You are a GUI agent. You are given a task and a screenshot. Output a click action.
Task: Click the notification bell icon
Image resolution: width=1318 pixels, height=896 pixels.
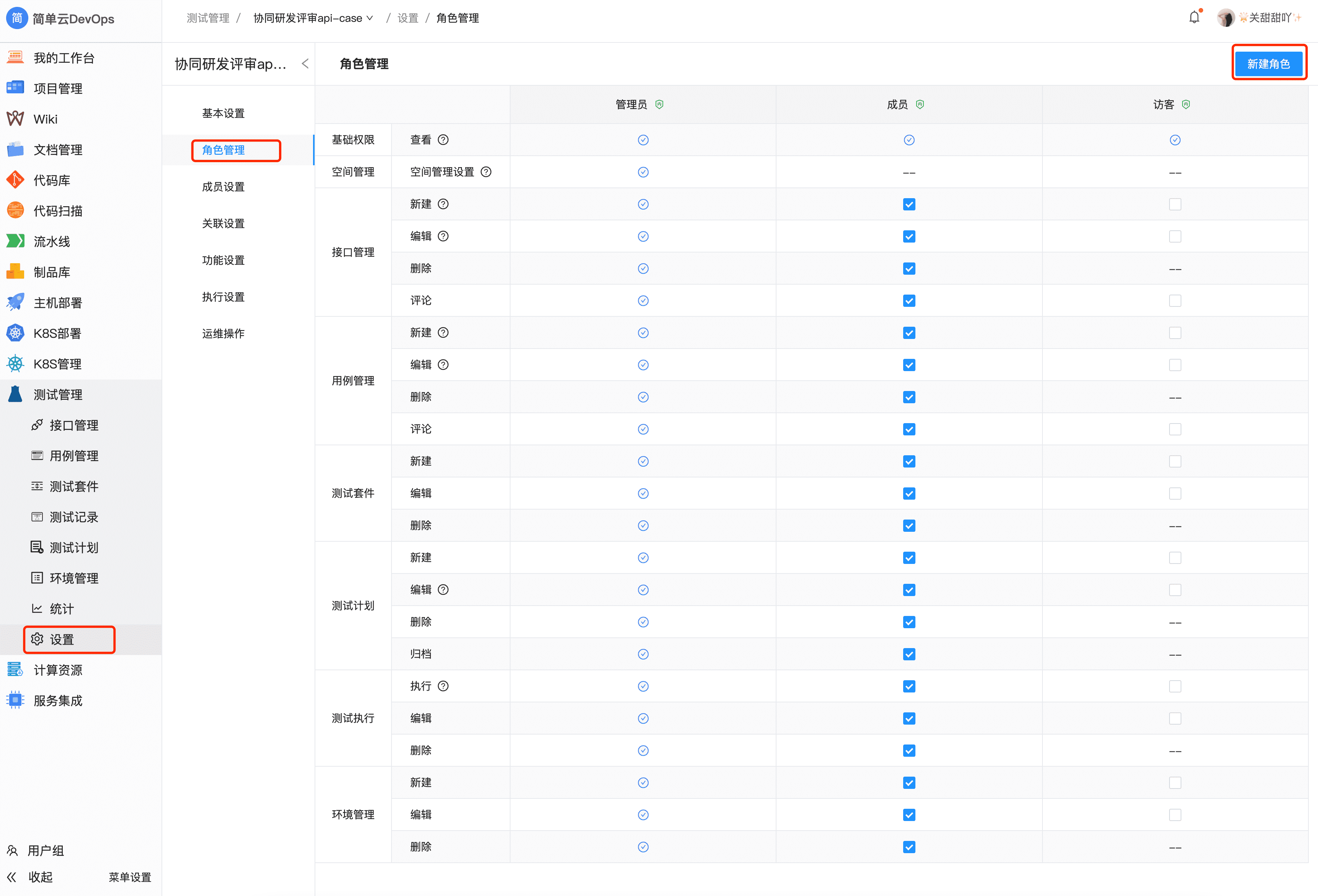pyautogui.click(x=1194, y=18)
